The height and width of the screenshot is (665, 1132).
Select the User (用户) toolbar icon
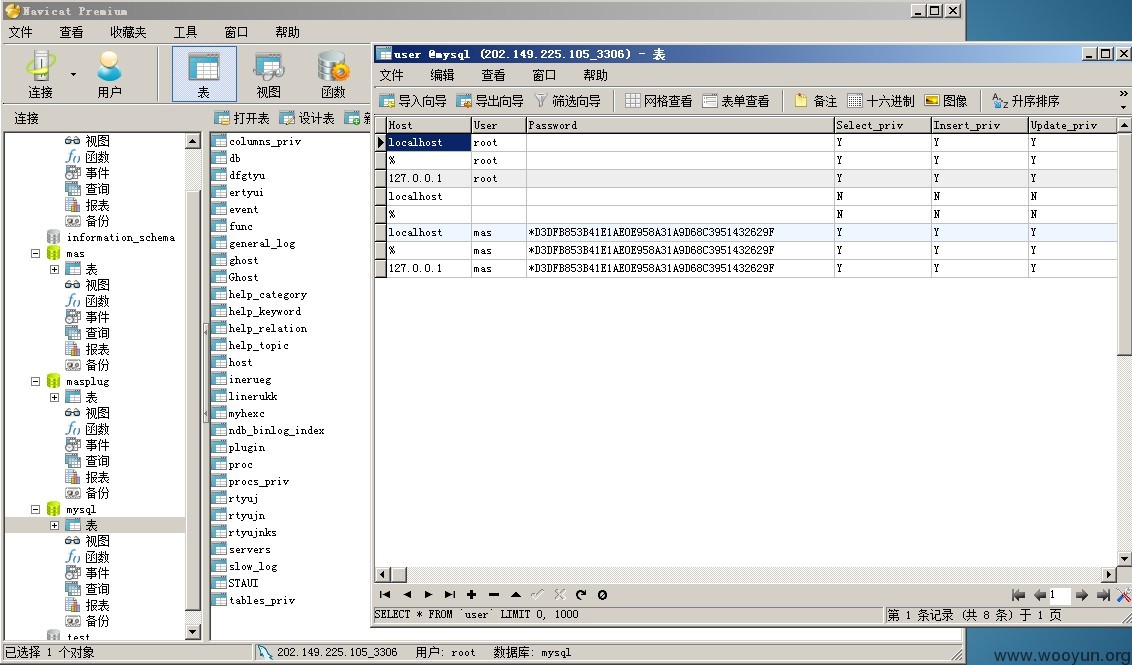coord(109,74)
